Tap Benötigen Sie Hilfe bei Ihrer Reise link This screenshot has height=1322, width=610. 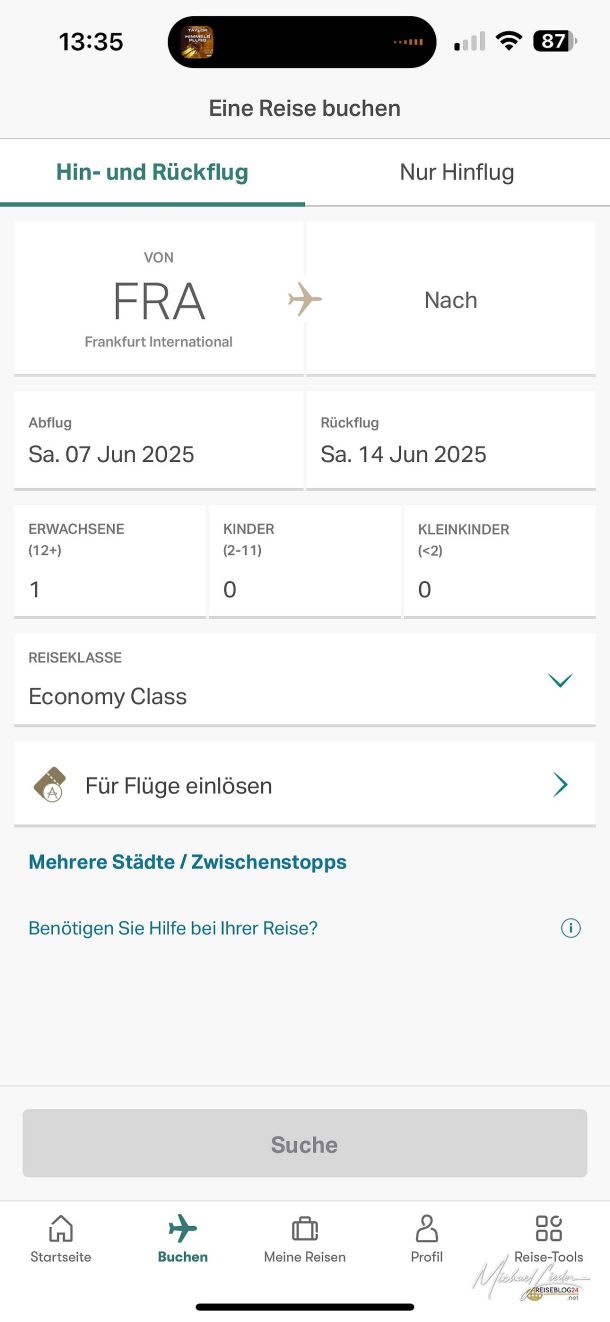point(173,928)
